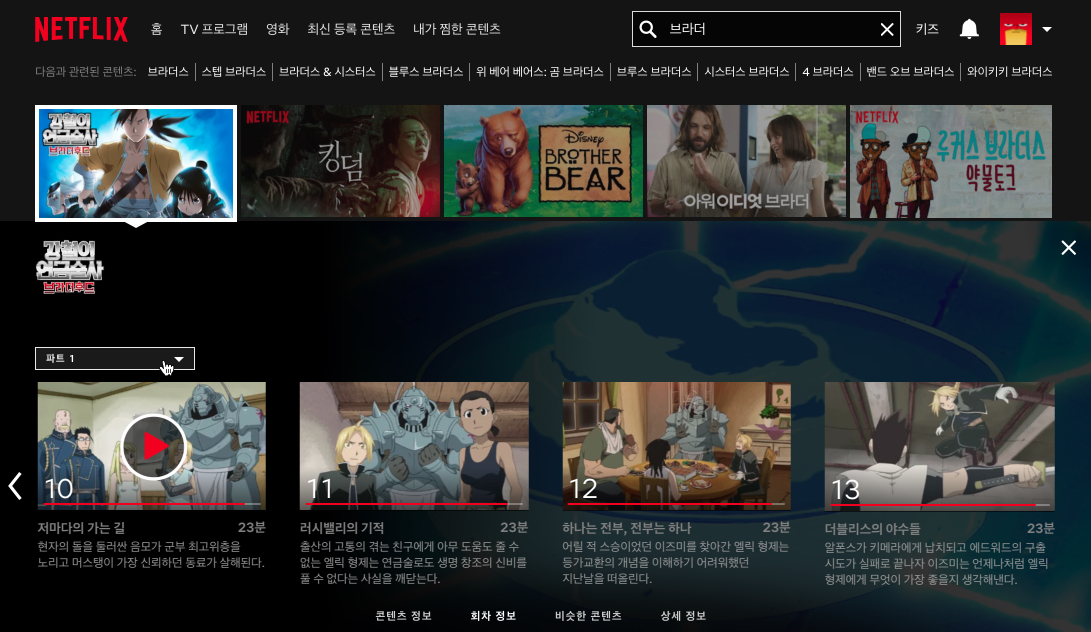
Task: Click episode title 하나는 전부, 전부는 하나
Action: pyautogui.click(x=626, y=528)
